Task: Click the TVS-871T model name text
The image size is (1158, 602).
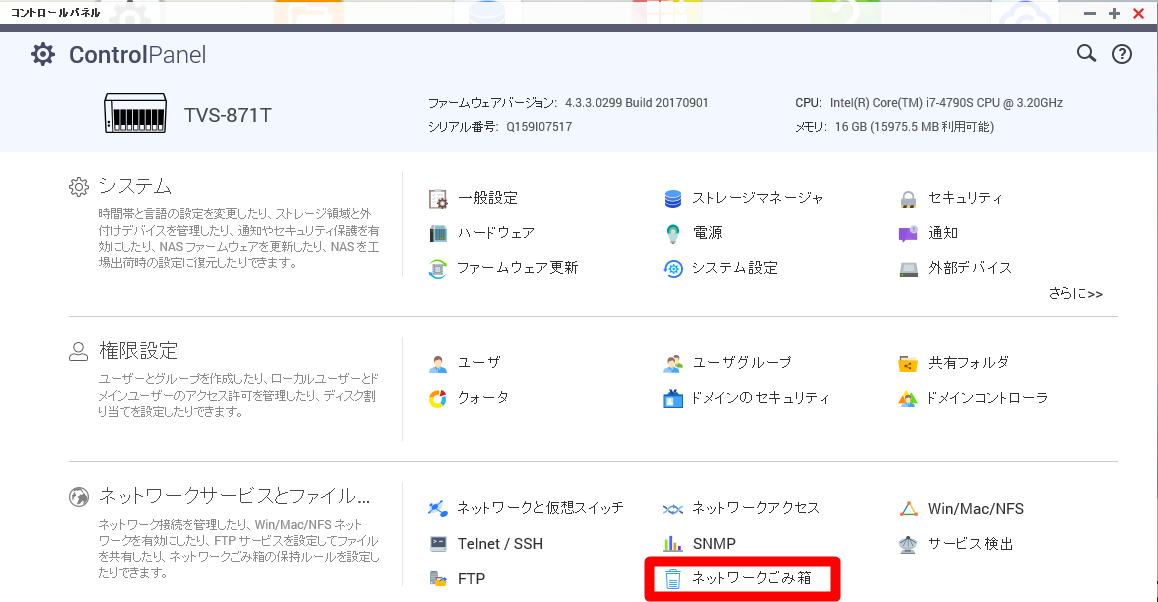Action: tap(227, 115)
